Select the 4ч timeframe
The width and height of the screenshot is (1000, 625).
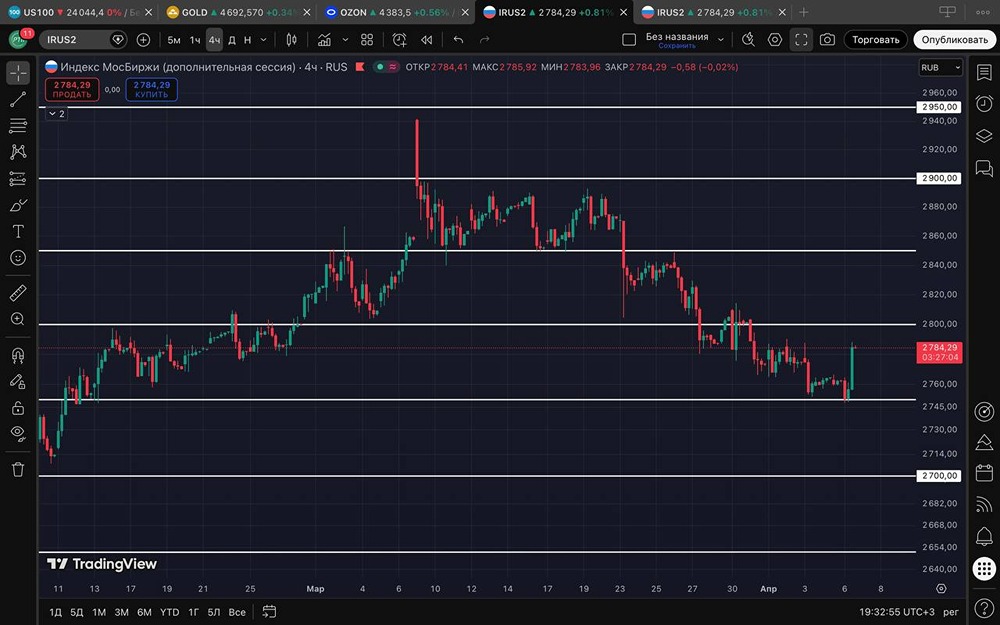coord(214,40)
